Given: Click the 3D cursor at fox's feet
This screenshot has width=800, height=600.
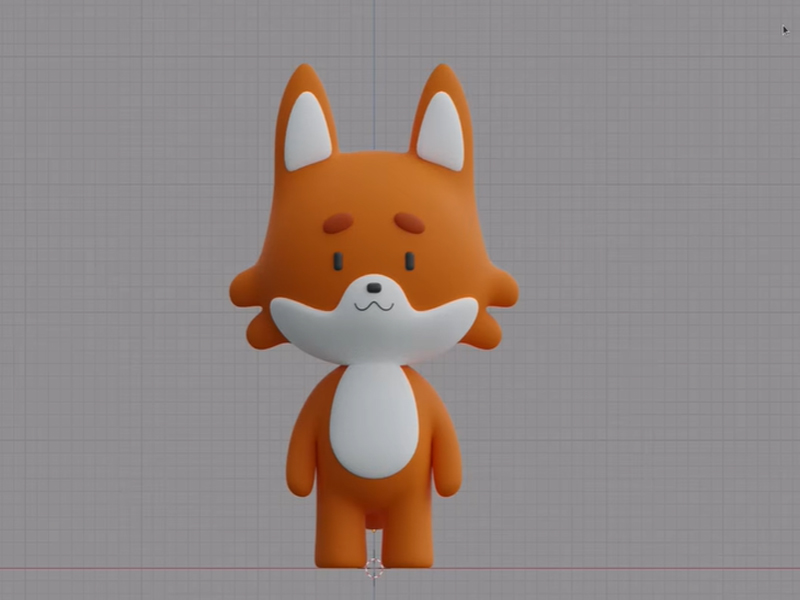Looking at the screenshot, I should point(374,568).
